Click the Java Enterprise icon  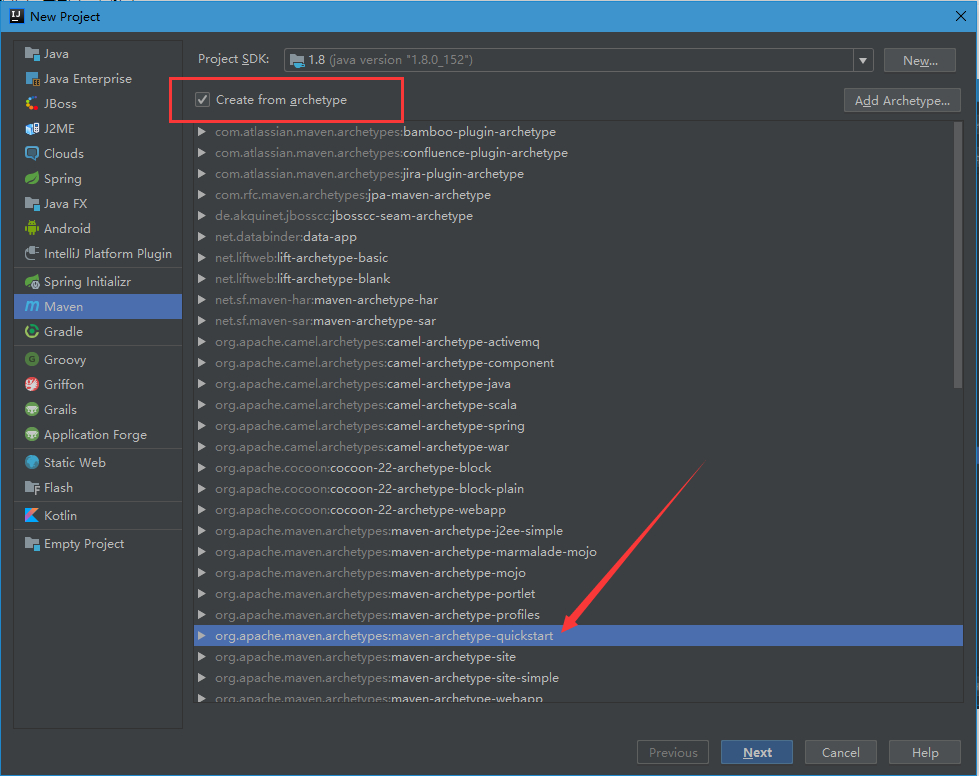click(32, 79)
